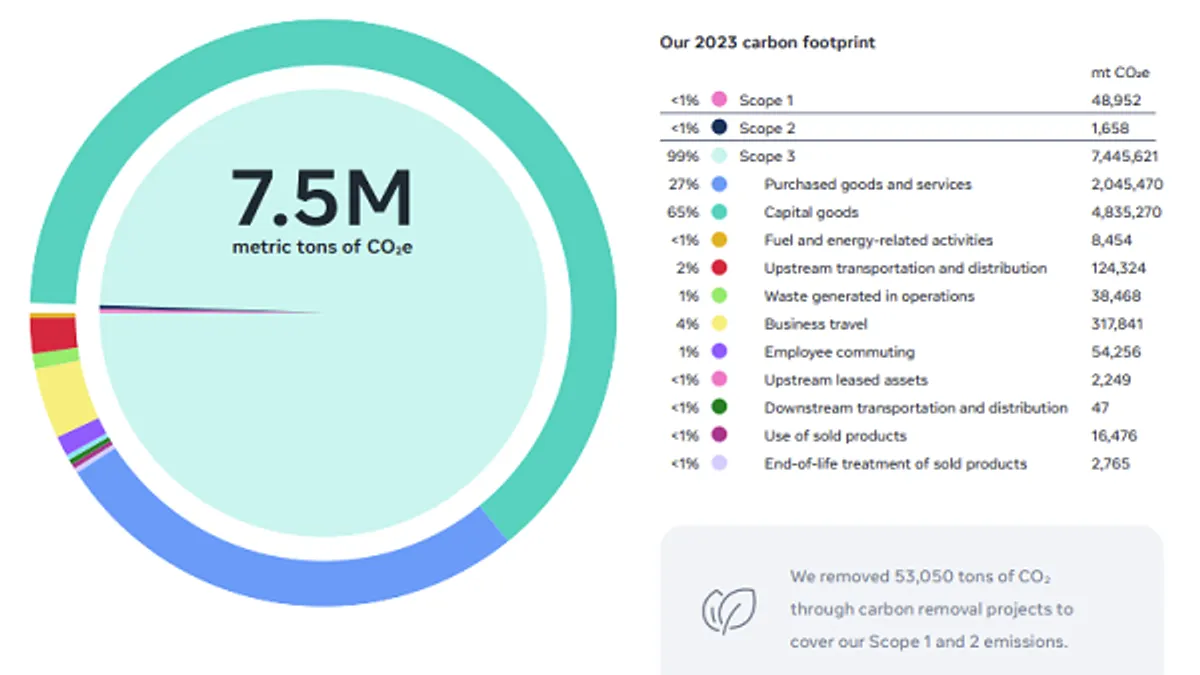Viewport: 1200px width, 675px height.
Task: Click the lavender End-of-life color swatch
Action: coord(718,463)
